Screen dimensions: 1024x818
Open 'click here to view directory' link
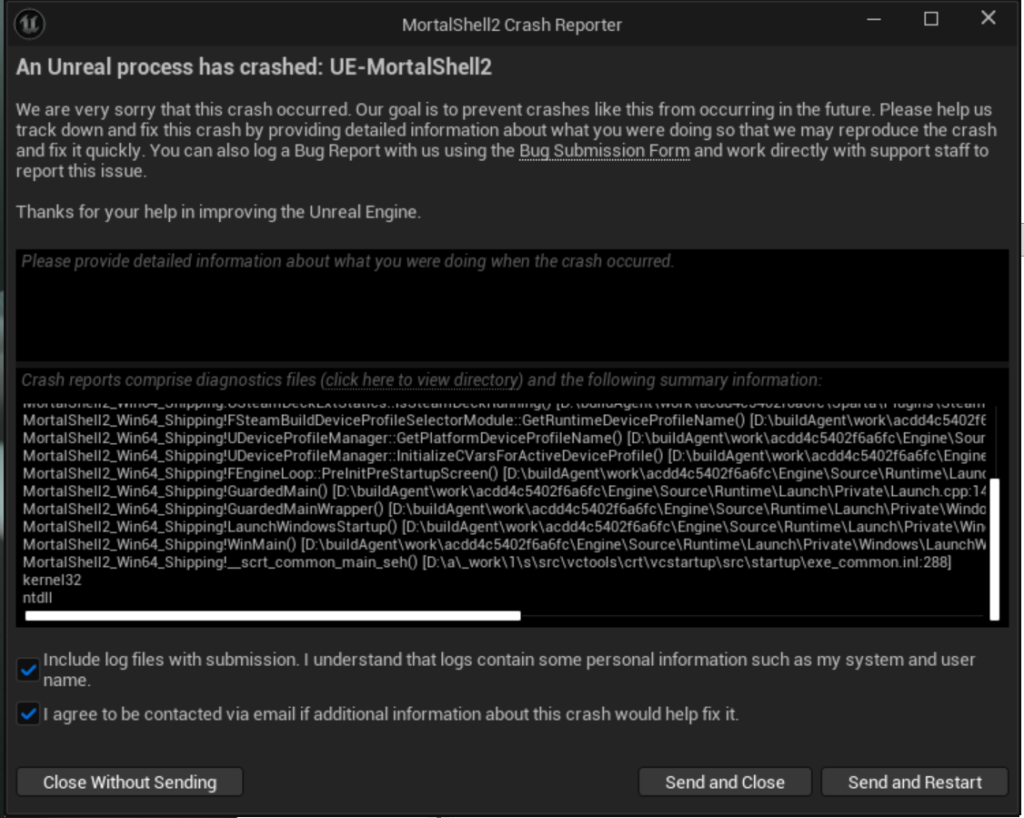tap(421, 380)
